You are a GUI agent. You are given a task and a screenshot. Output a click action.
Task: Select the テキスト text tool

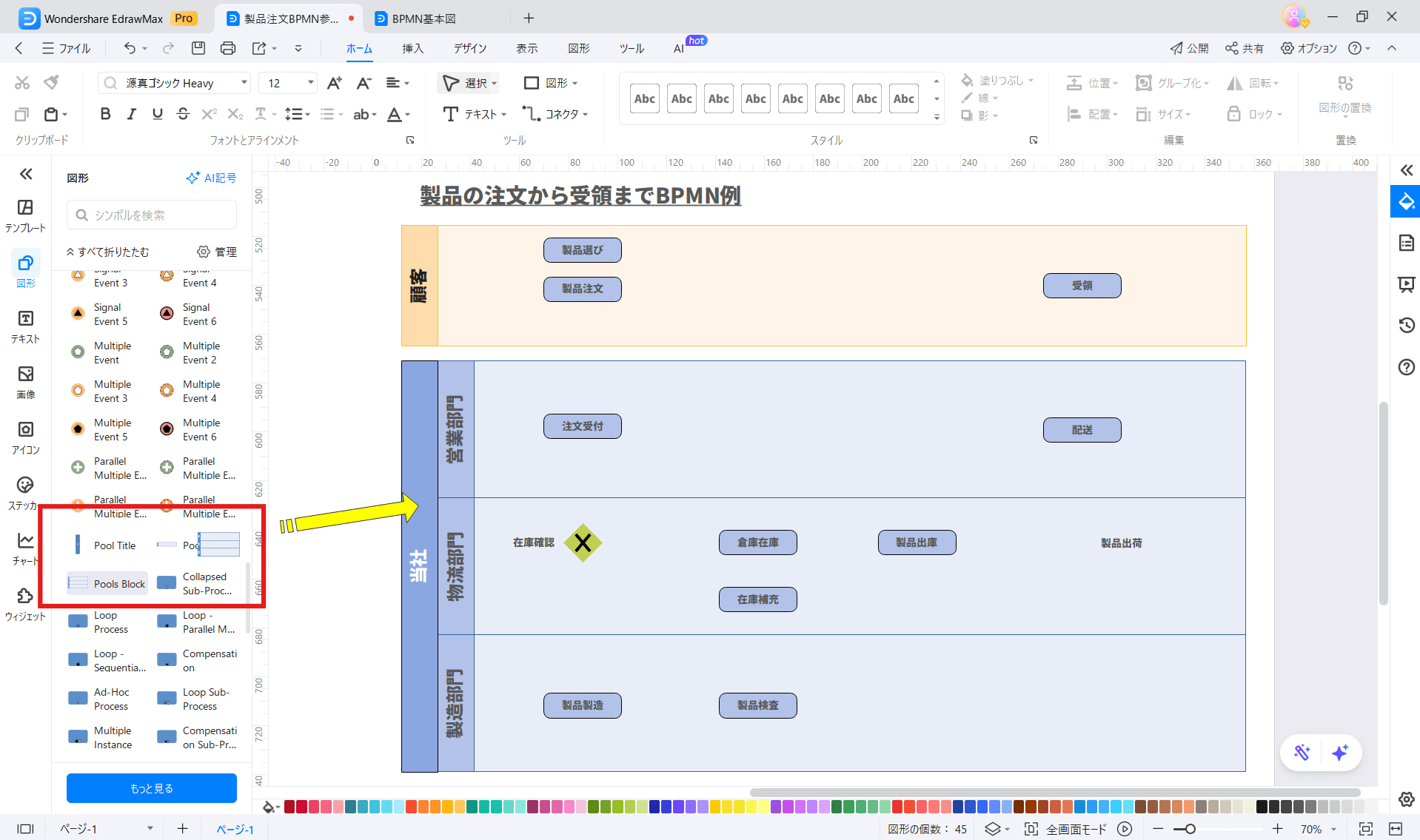click(x=474, y=114)
